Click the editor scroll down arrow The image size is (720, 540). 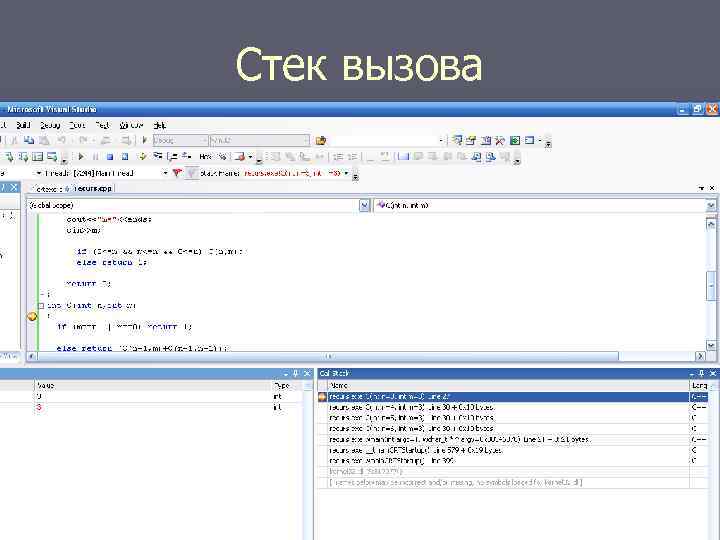pos(710,345)
